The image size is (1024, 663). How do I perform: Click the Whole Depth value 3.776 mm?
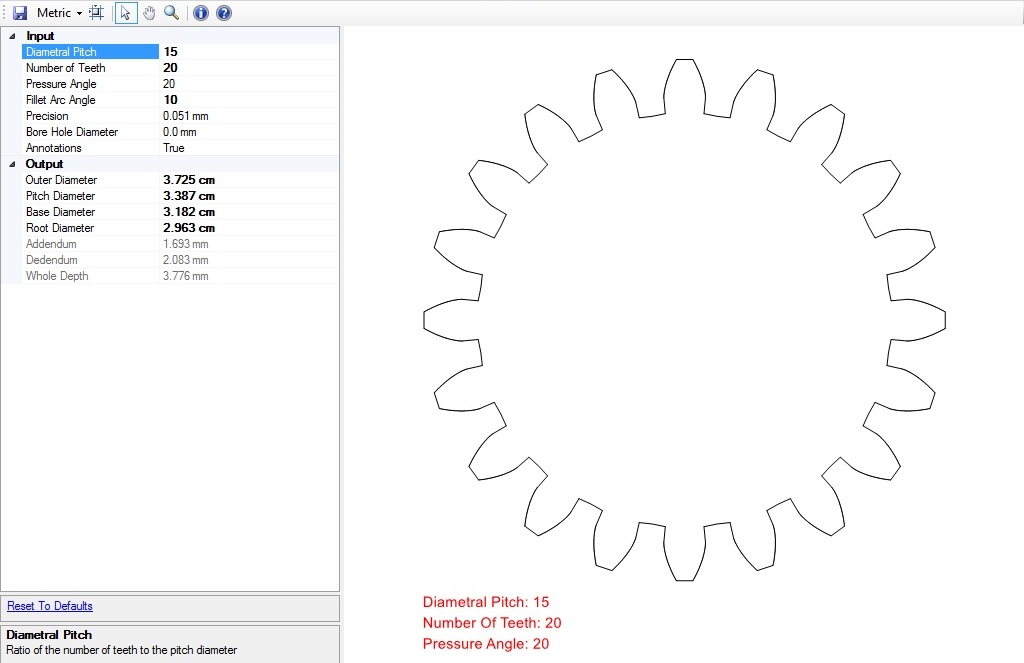185,276
